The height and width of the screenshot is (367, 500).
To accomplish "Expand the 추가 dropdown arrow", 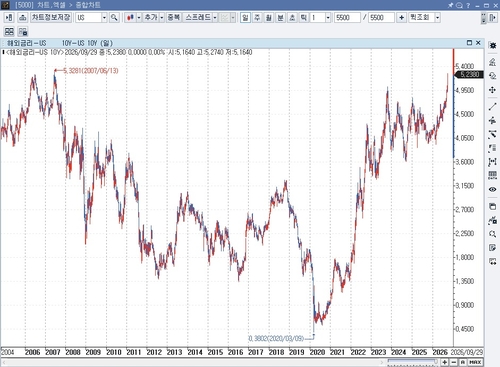I will pos(162,17).
